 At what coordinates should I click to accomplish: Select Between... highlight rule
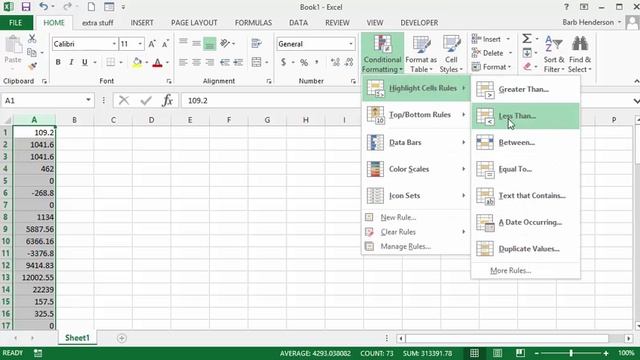pos(525,142)
